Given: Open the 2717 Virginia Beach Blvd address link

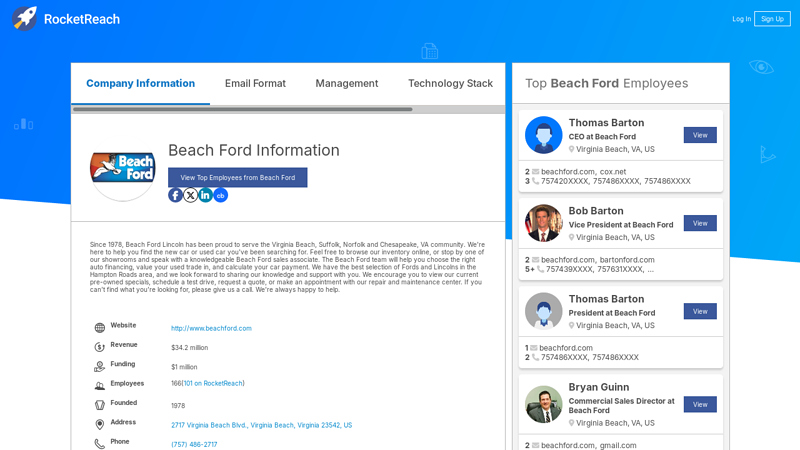Looking at the screenshot, I should tap(261, 425).
